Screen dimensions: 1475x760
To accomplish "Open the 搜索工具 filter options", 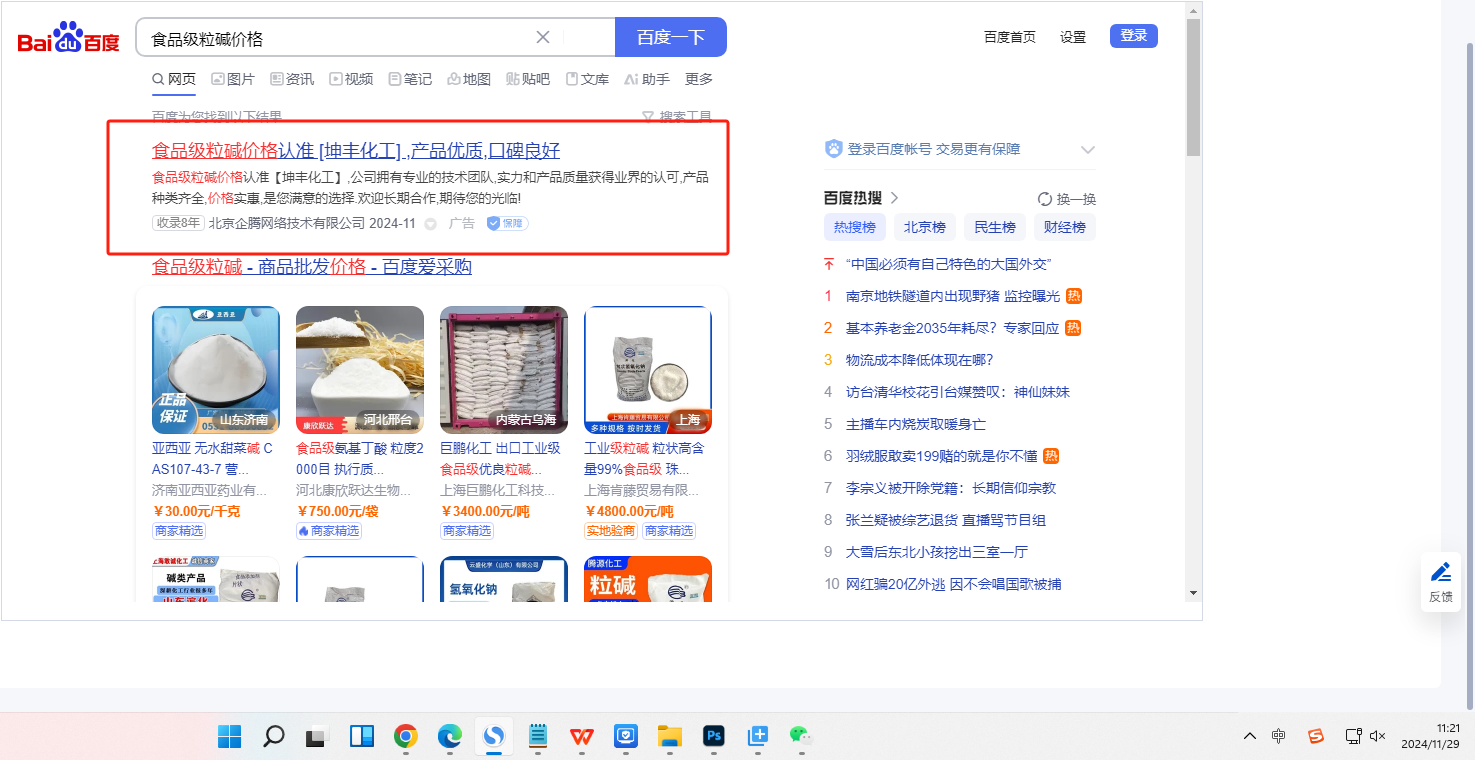I will tap(677, 117).
